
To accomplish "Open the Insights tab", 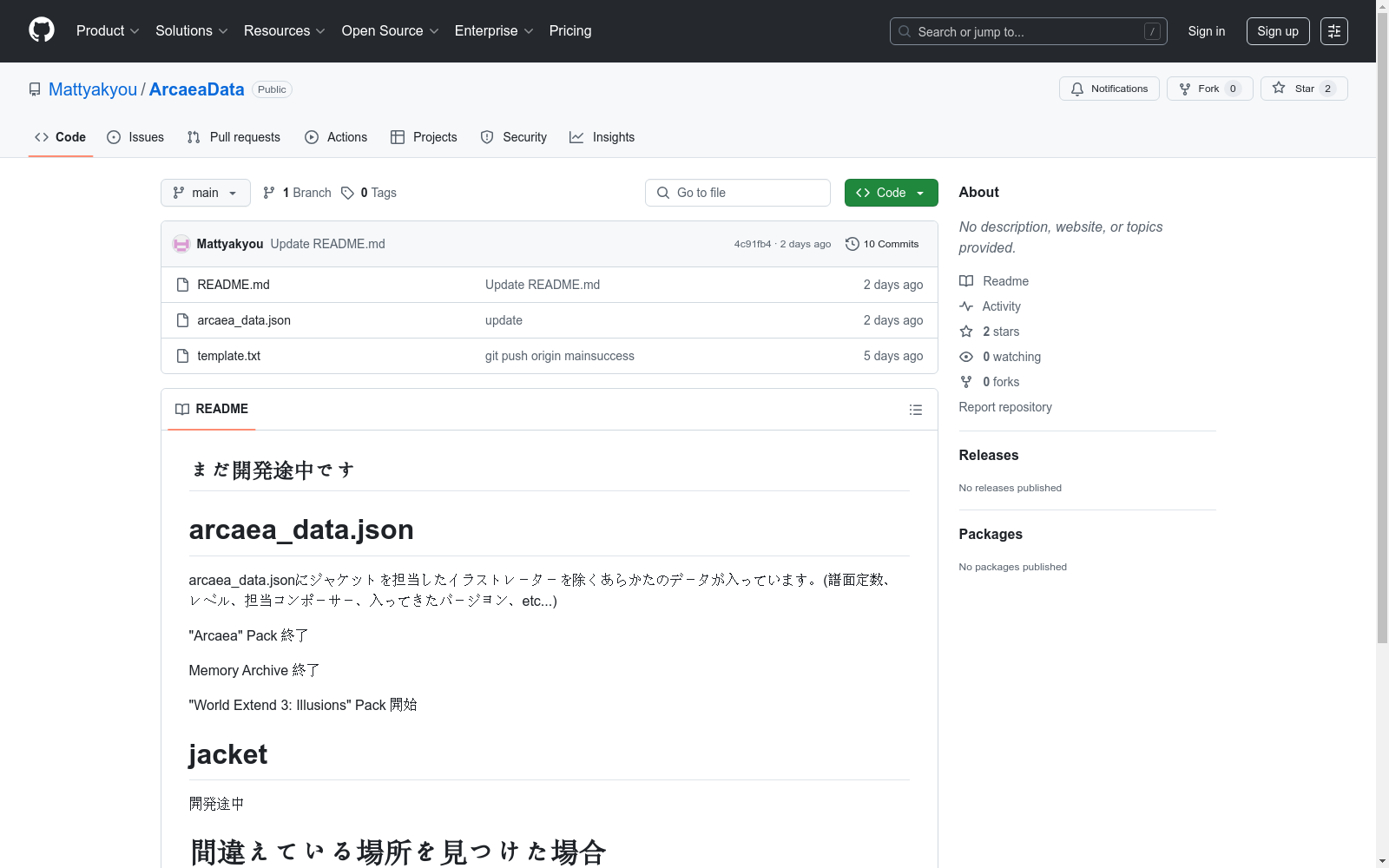I will (x=602, y=137).
